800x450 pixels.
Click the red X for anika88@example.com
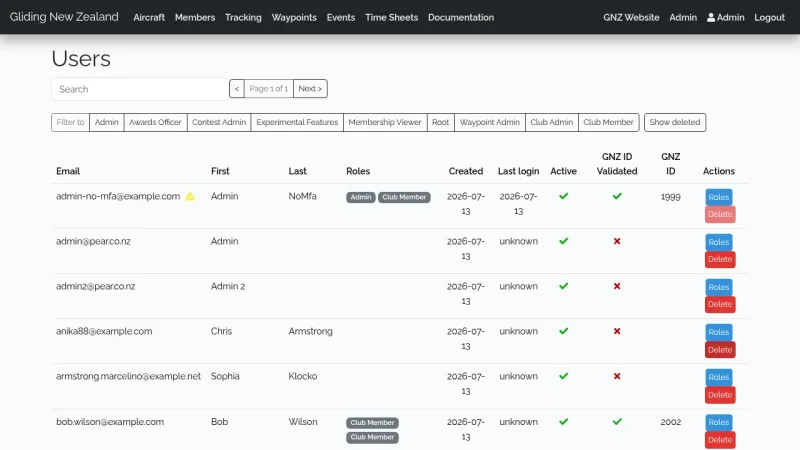pyautogui.click(x=617, y=331)
